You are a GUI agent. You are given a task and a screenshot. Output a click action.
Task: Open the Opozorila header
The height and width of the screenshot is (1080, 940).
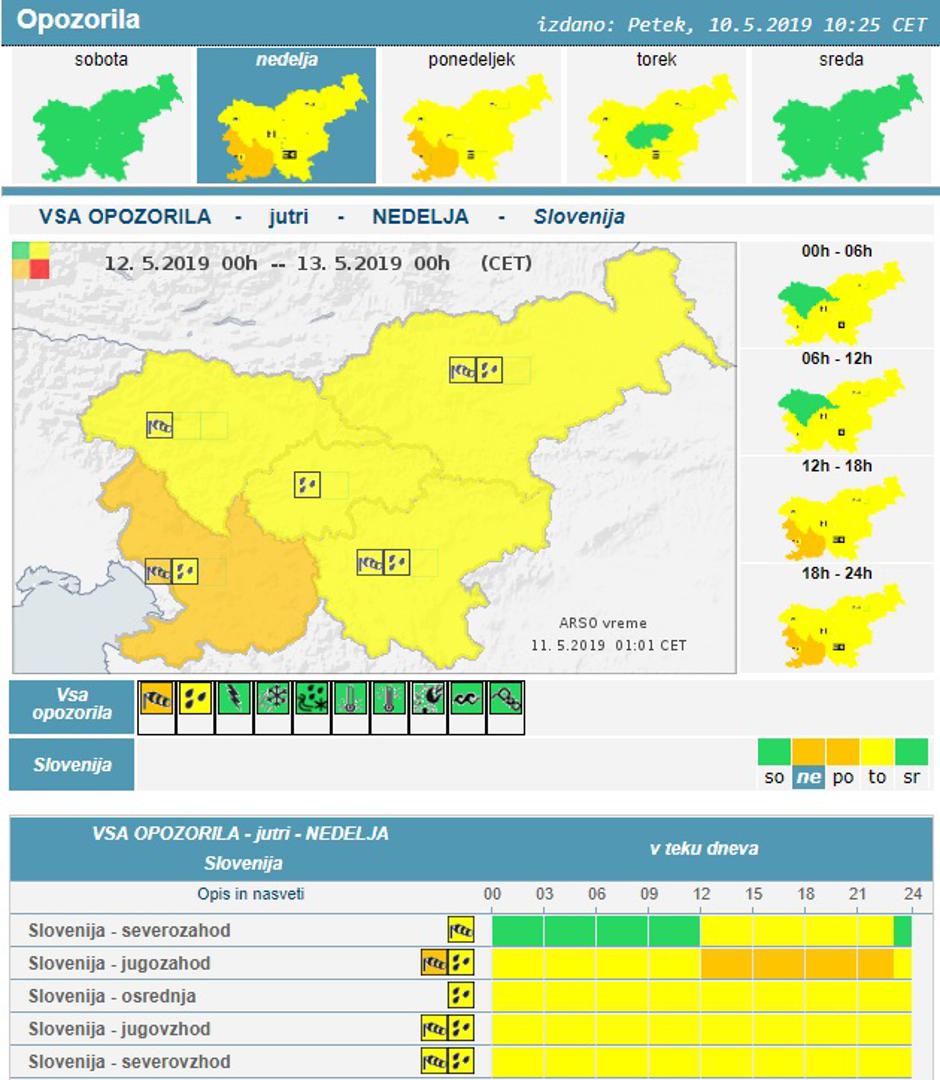80,18
